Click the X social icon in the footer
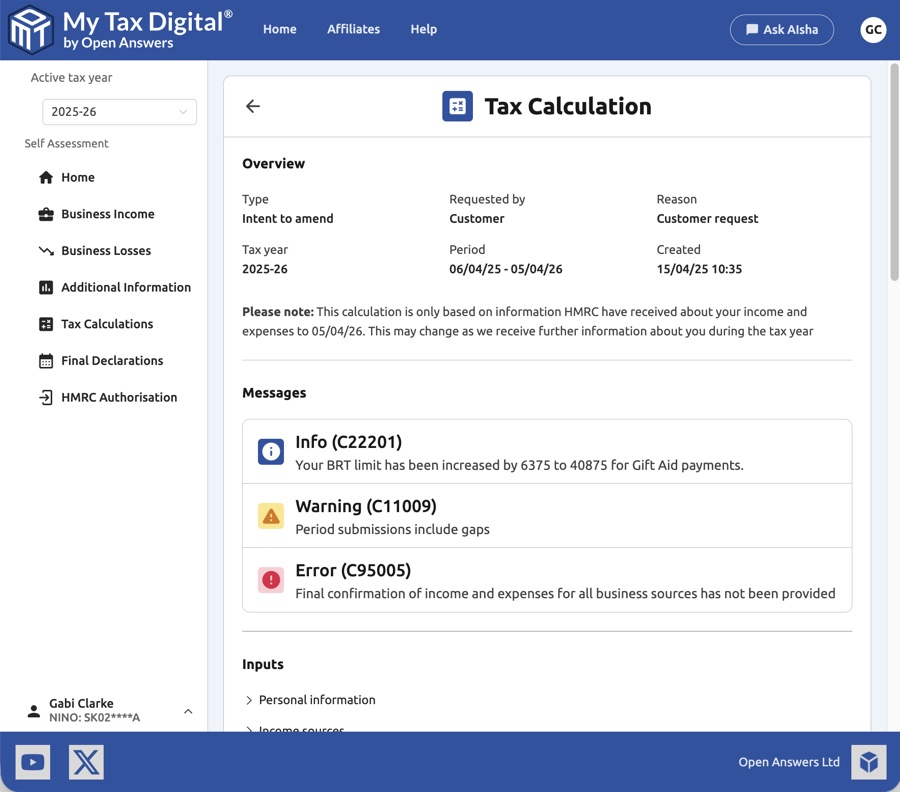Viewport: 900px width, 792px height. pos(86,761)
